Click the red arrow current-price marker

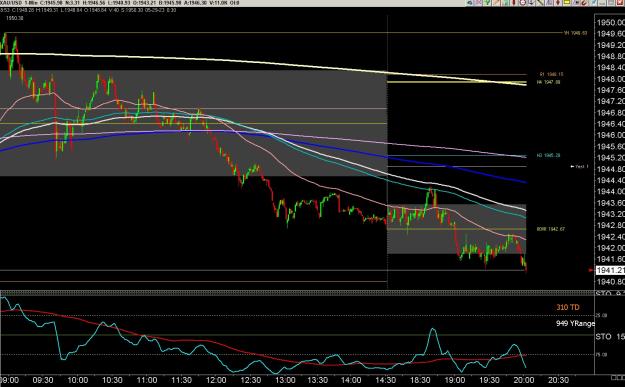(x=591, y=270)
